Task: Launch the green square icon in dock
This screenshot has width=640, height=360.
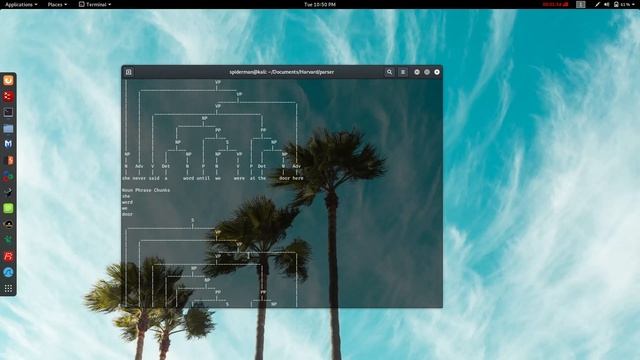Action: (x=8, y=208)
